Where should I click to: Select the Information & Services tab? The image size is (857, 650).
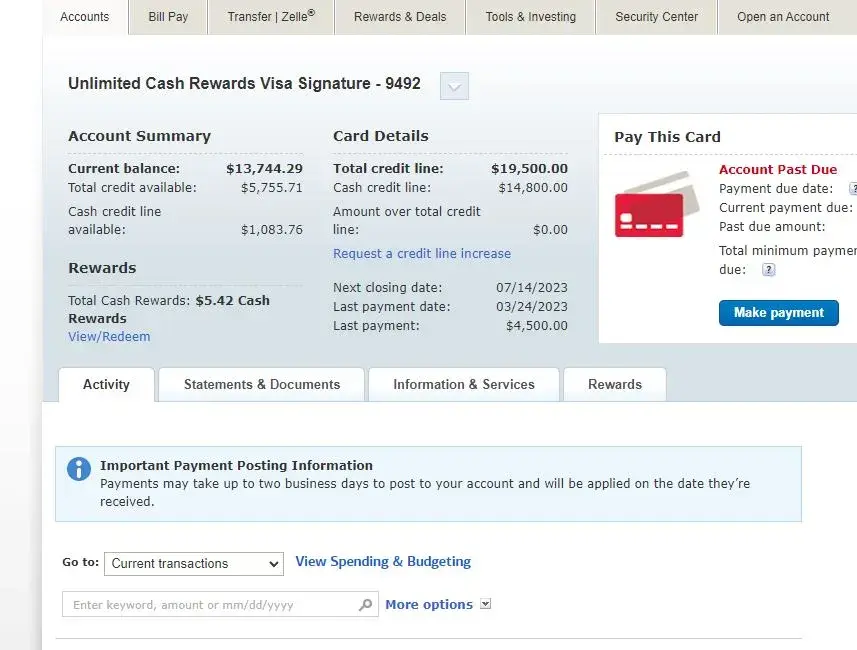click(x=463, y=384)
